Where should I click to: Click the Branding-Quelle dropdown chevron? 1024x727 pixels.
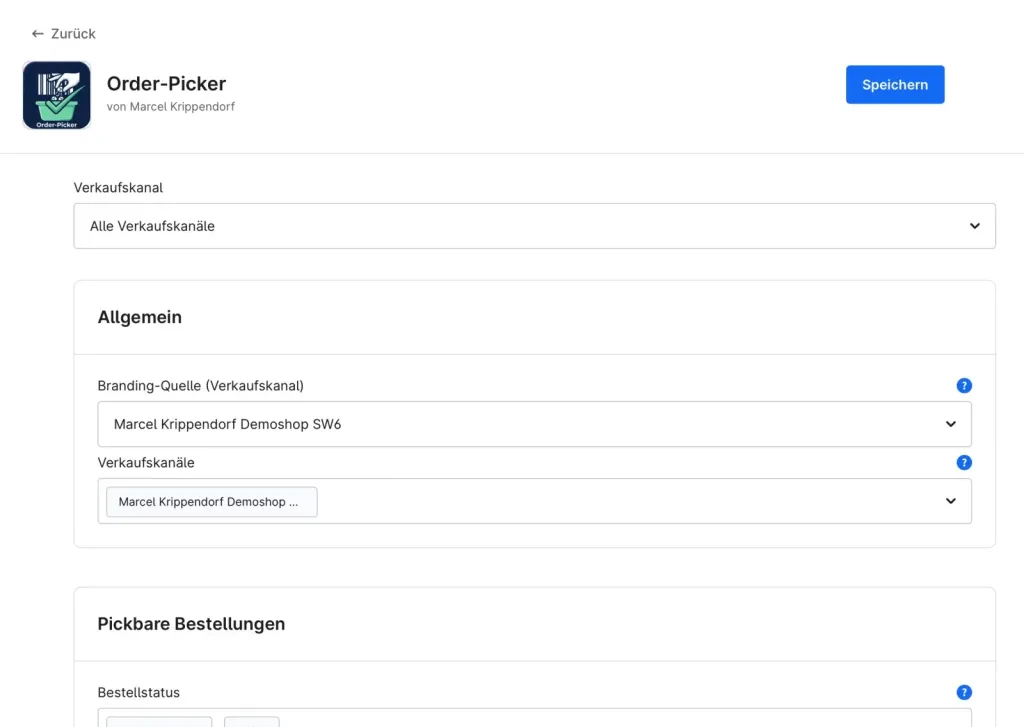click(x=951, y=424)
